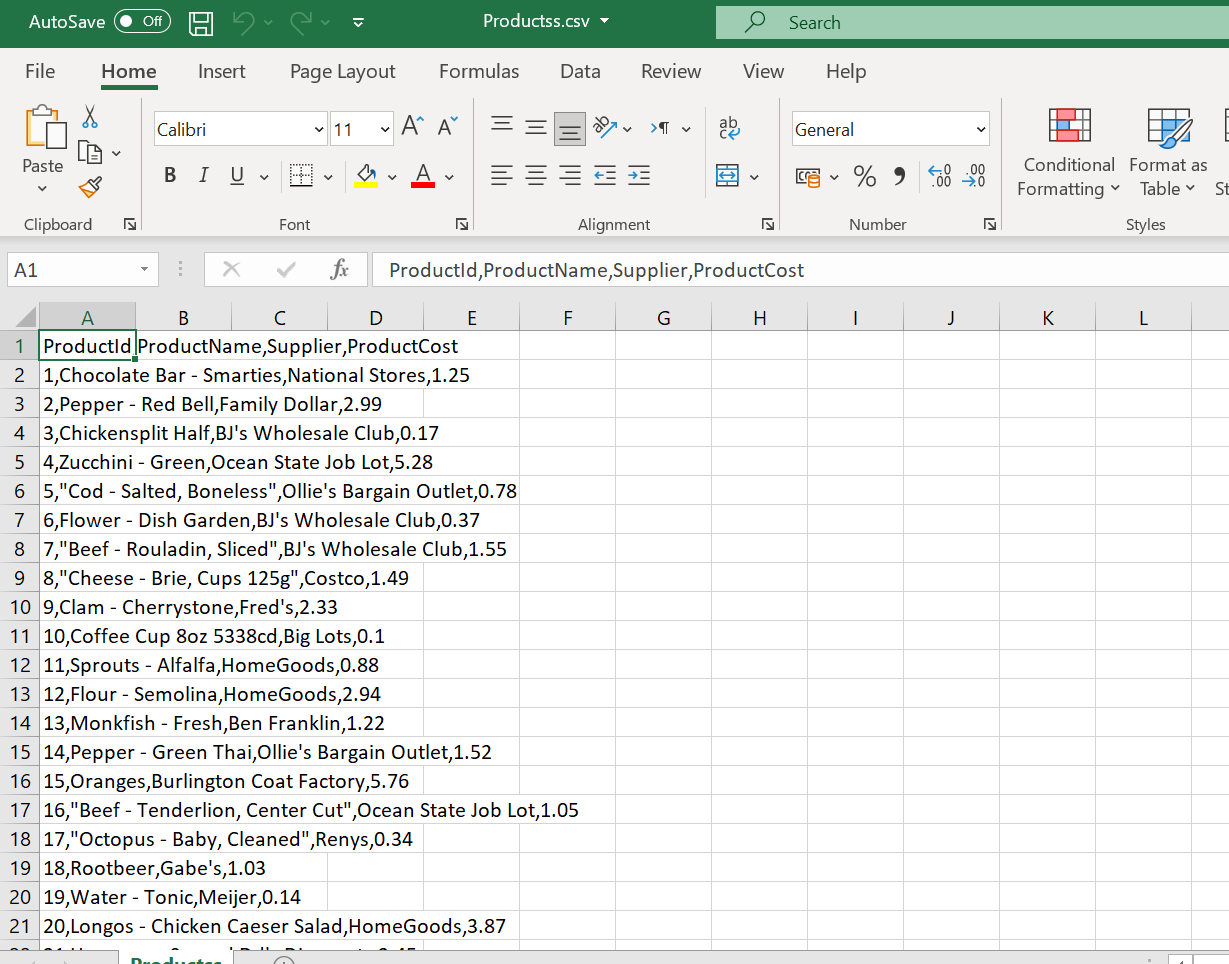Screen dimensions: 1229x964
Task: Open the Data ribbon tab
Action: tap(580, 71)
